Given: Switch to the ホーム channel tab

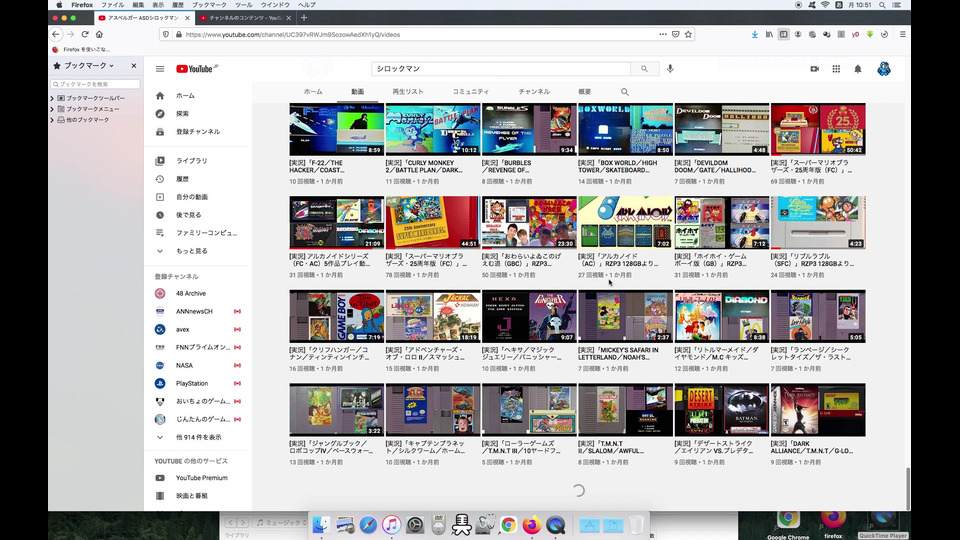Looking at the screenshot, I should (x=313, y=92).
